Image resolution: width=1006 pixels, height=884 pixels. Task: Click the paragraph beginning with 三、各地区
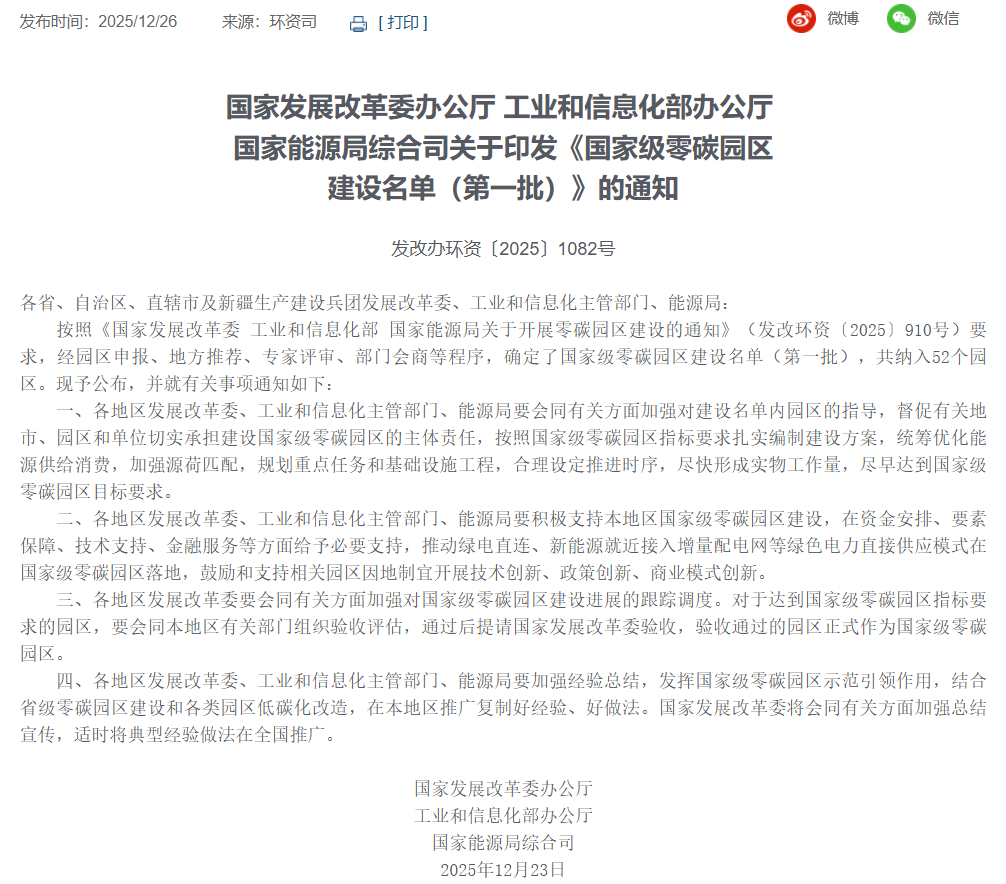click(x=503, y=627)
